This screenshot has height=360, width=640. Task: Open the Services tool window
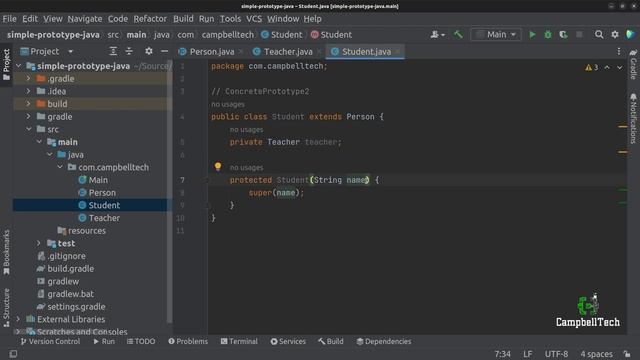(x=288, y=341)
